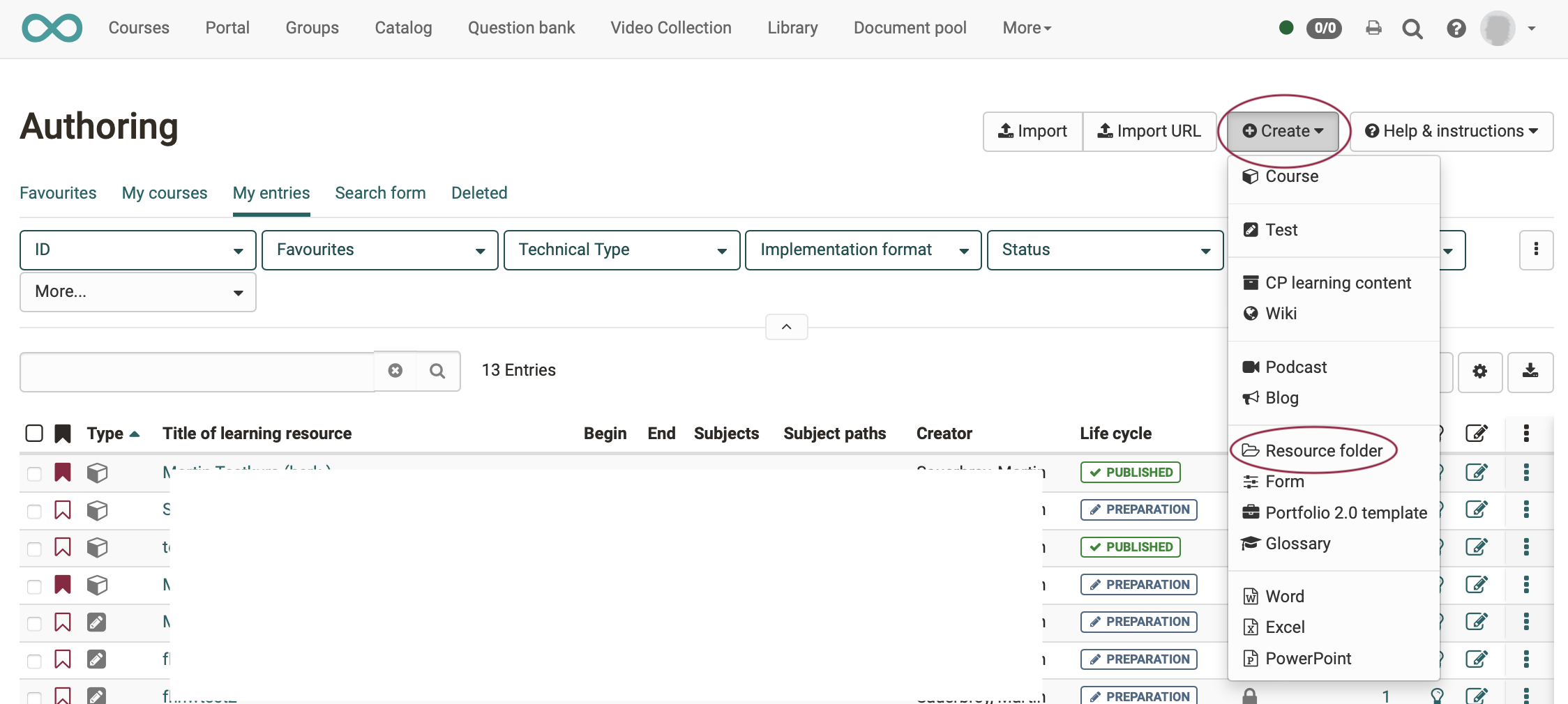Select the checkbox of the first table row

[x=33, y=473]
